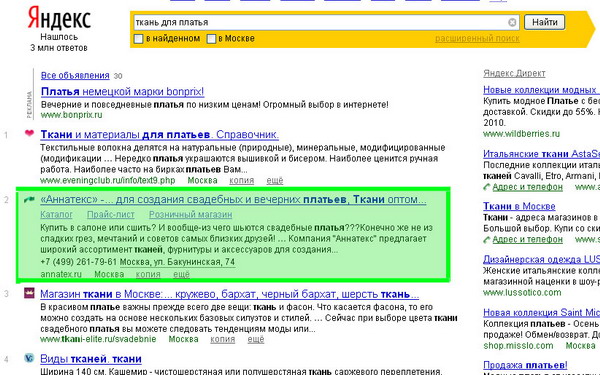Open the Все объявления link
600x375 pixels.
point(75,75)
